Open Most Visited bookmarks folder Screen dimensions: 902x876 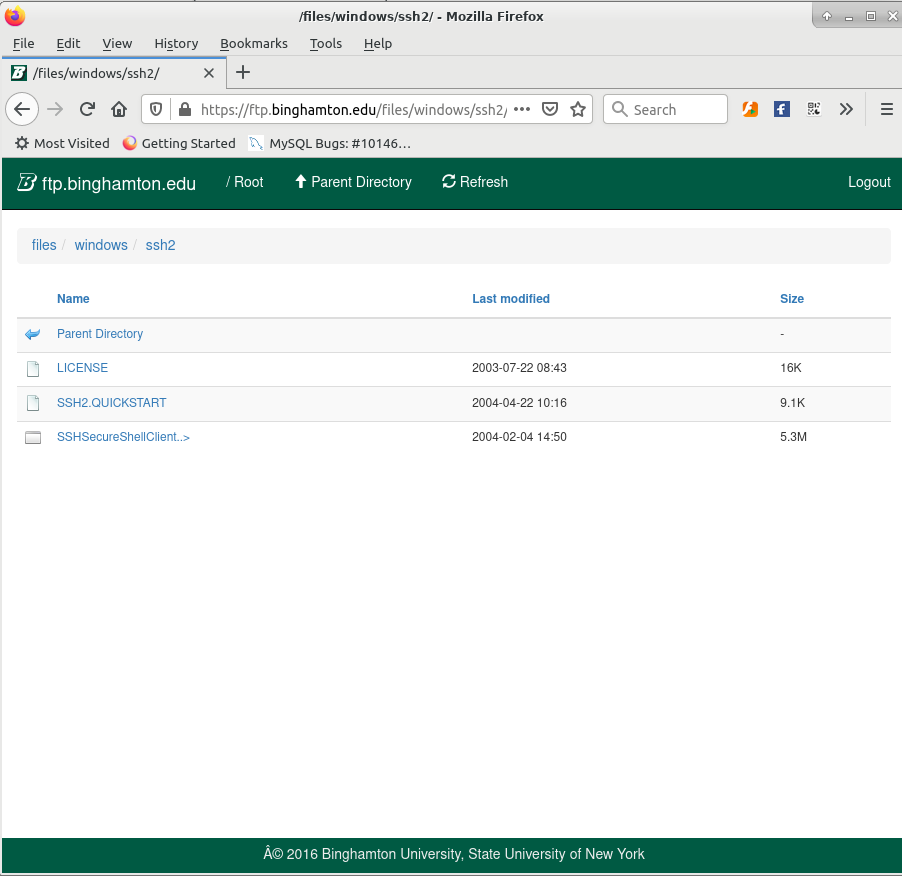coord(62,143)
